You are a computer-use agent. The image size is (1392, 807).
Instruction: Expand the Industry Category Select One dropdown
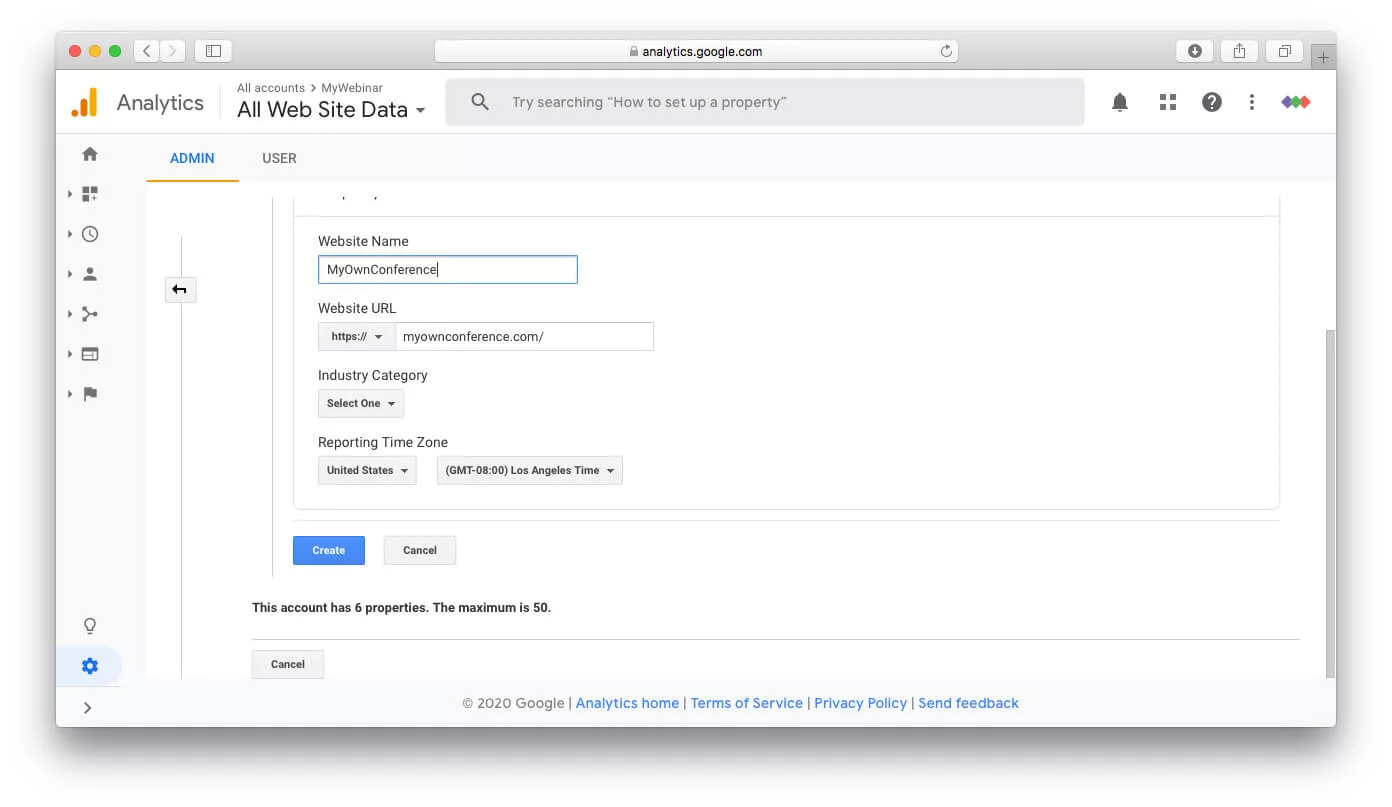coord(360,403)
